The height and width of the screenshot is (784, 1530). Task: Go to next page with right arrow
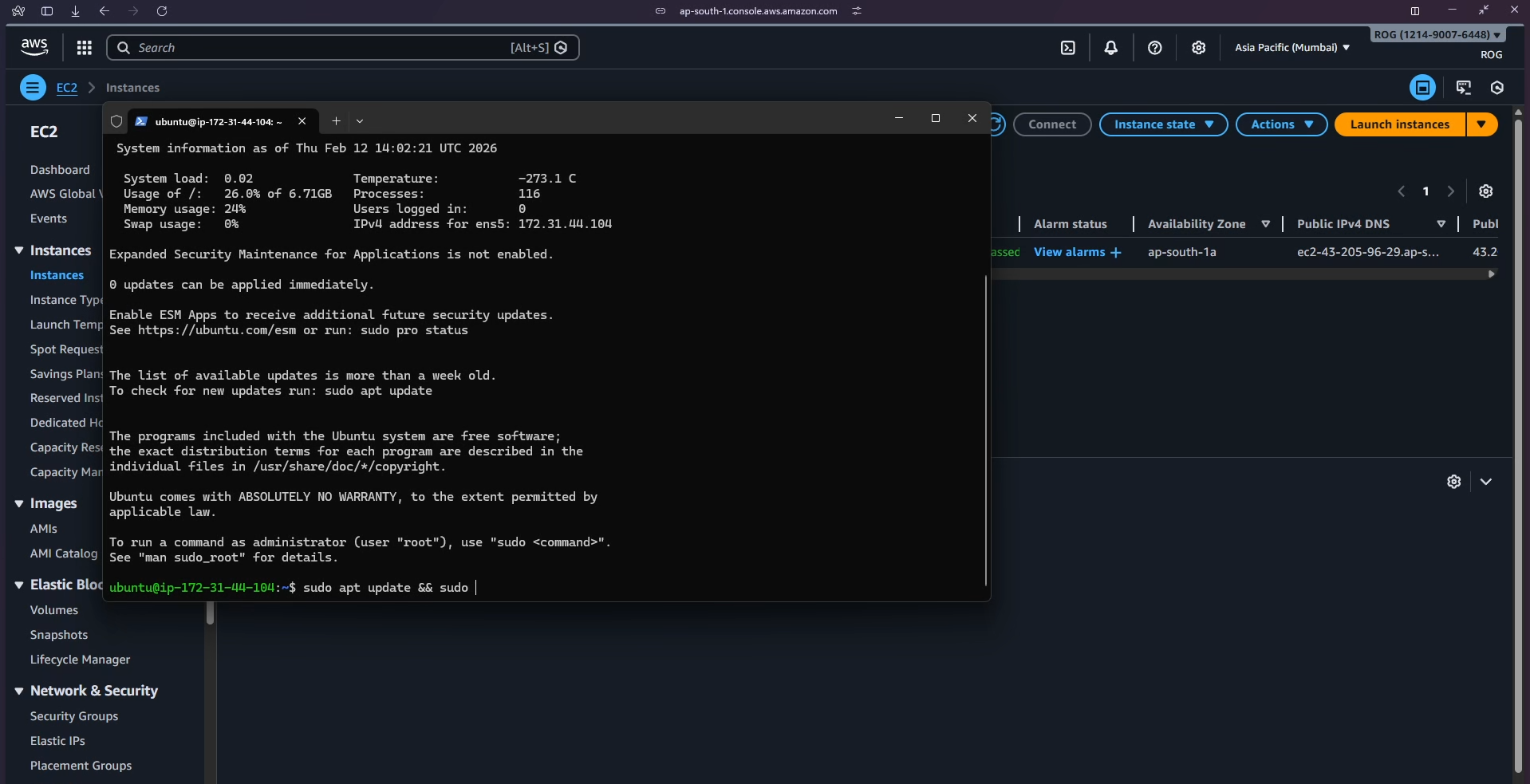[x=1451, y=191]
